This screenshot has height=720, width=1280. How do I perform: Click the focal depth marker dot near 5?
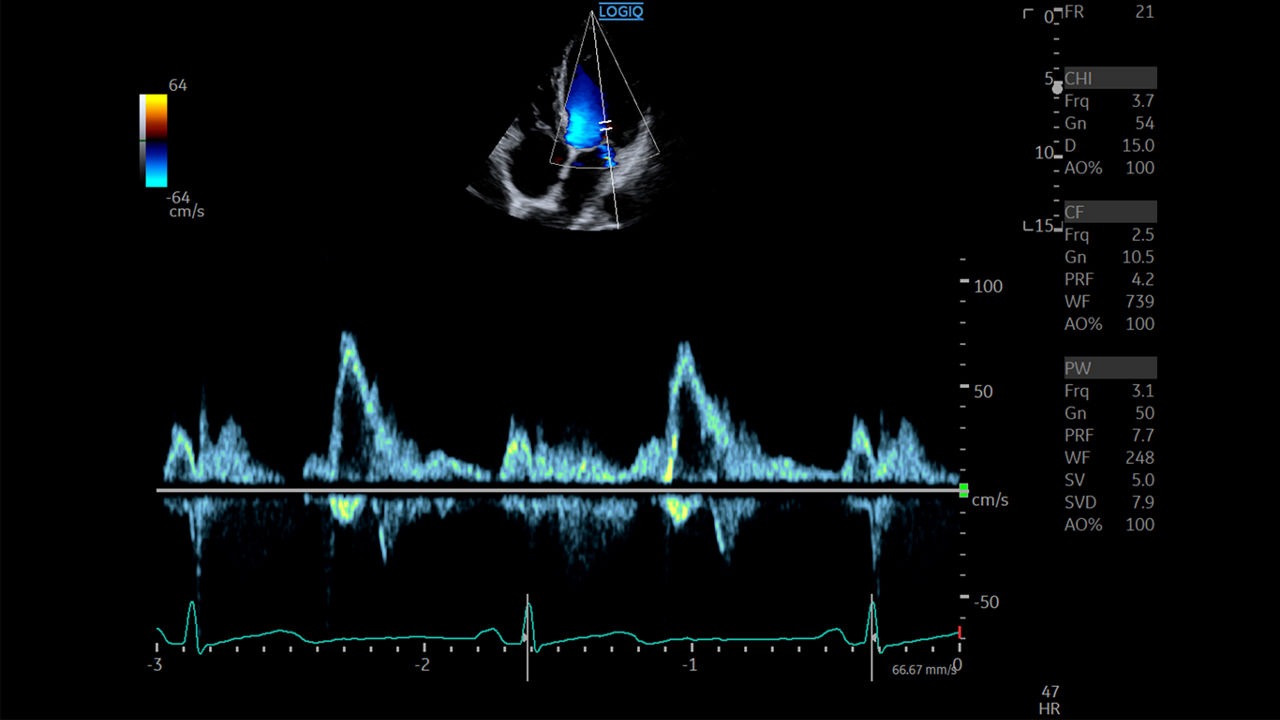[x=1057, y=88]
